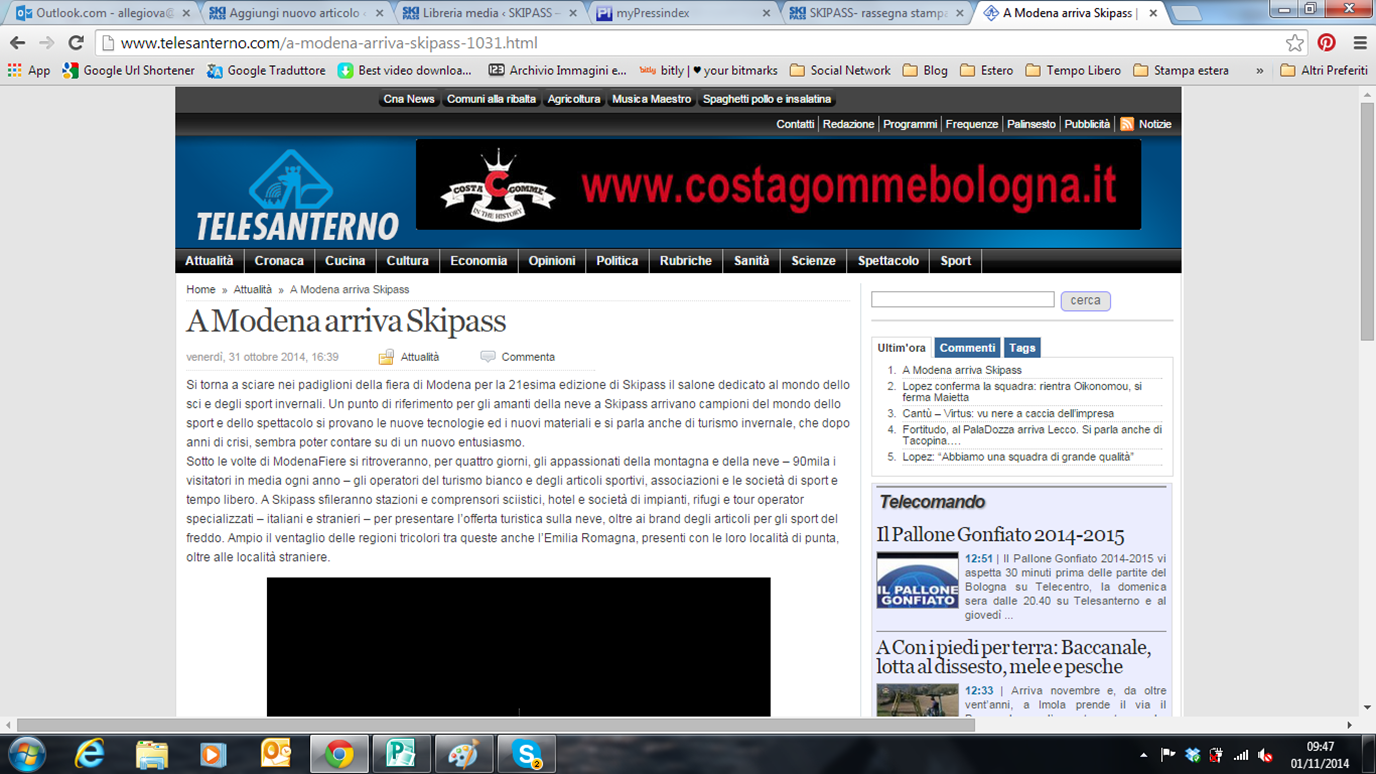The height and width of the screenshot is (774, 1376).
Task: Switch to Aggiungi nuovo articolo tab
Action: [x=295, y=13]
